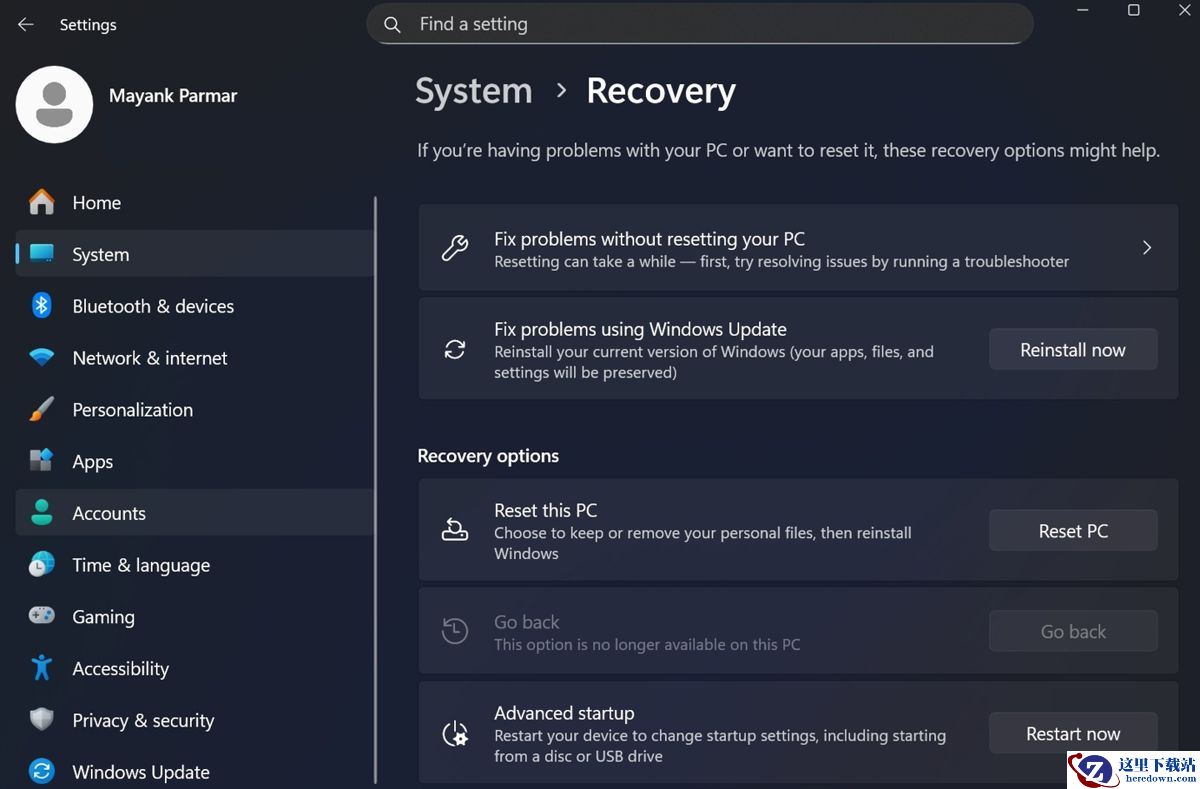Click the Reset PC button
1200x789 pixels.
[1073, 531]
